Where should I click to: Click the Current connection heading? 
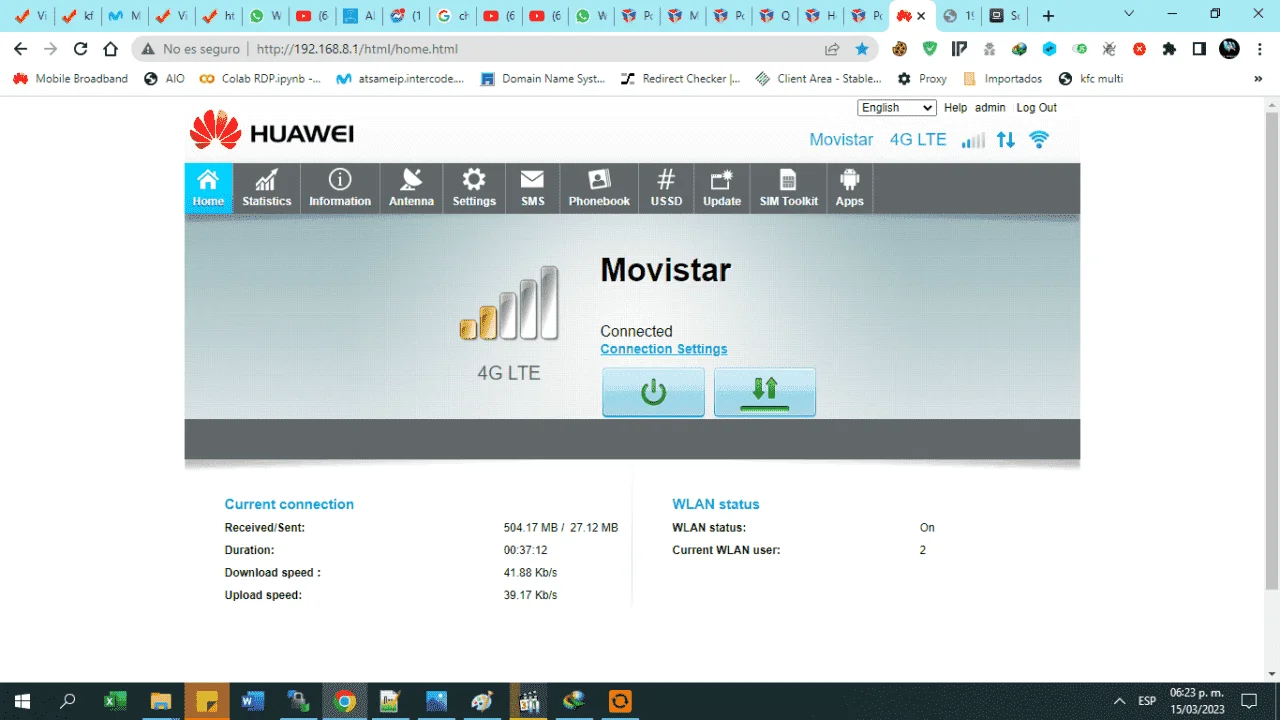click(289, 504)
